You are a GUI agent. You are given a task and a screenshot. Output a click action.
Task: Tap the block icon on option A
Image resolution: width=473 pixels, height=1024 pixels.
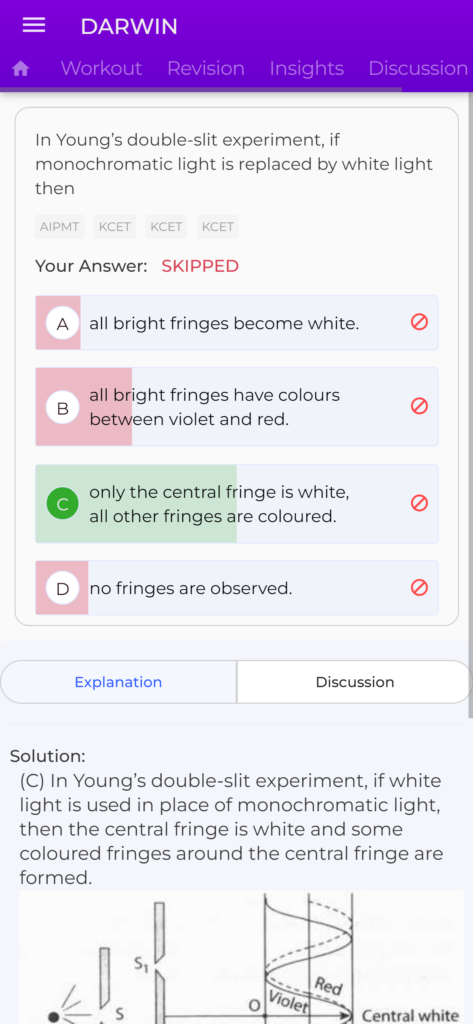click(419, 322)
